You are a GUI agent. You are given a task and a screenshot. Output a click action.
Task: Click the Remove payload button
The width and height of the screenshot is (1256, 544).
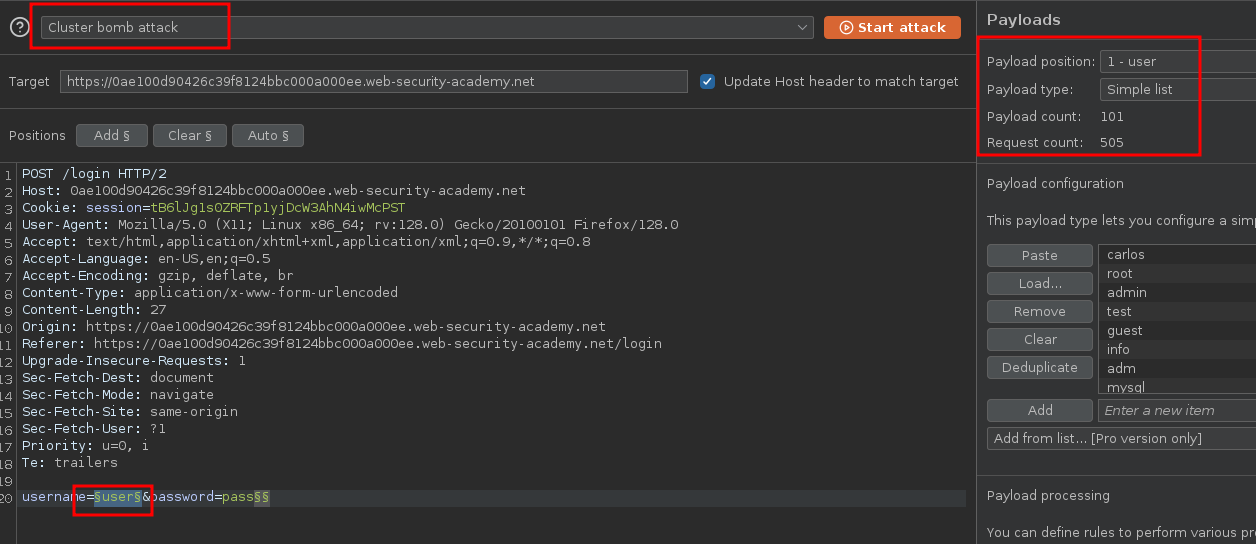(x=1039, y=312)
